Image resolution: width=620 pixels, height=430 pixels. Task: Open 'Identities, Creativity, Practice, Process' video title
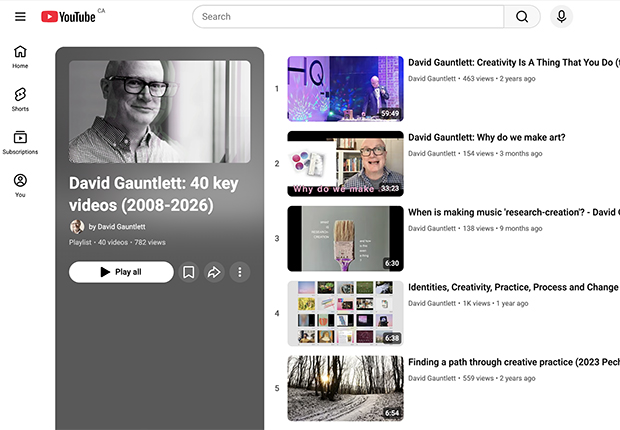pyautogui.click(x=512, y=288)
